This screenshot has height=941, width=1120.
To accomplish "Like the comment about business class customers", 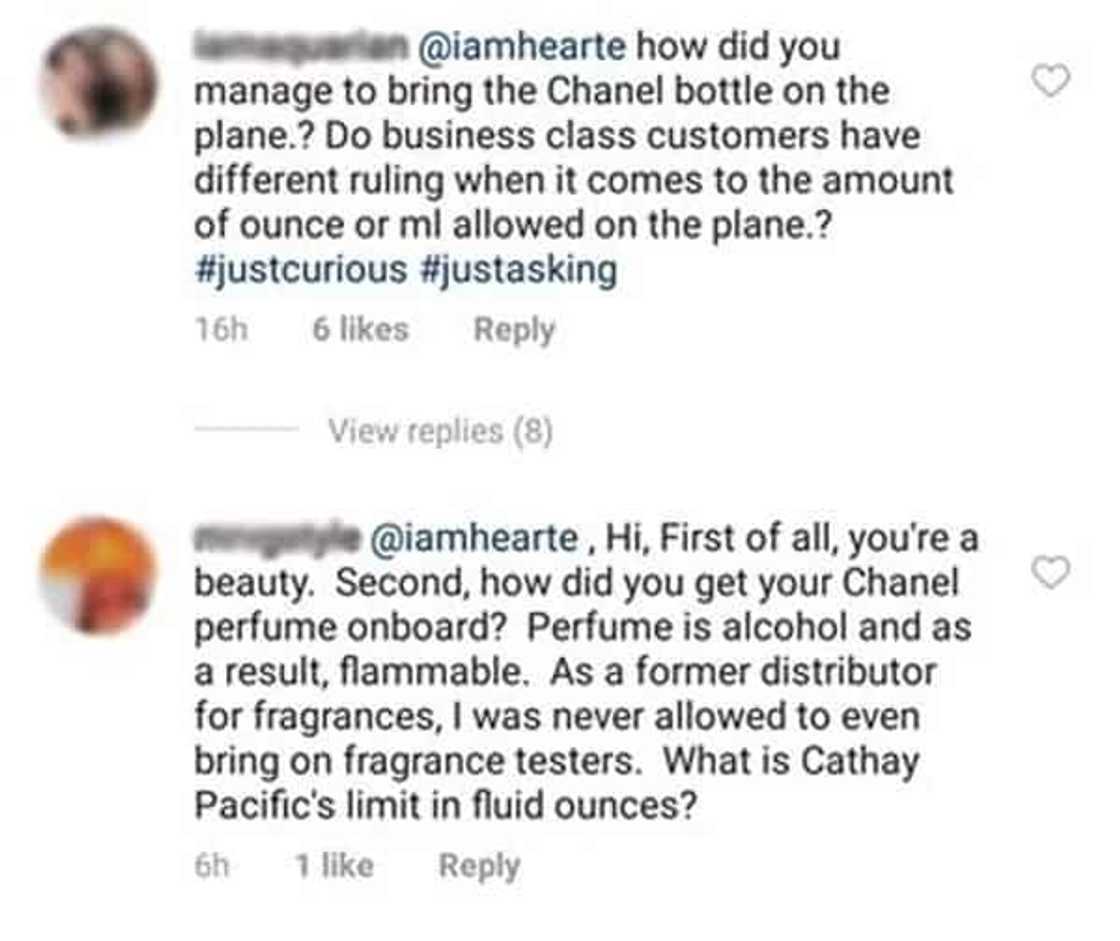I will (1050, 81).
